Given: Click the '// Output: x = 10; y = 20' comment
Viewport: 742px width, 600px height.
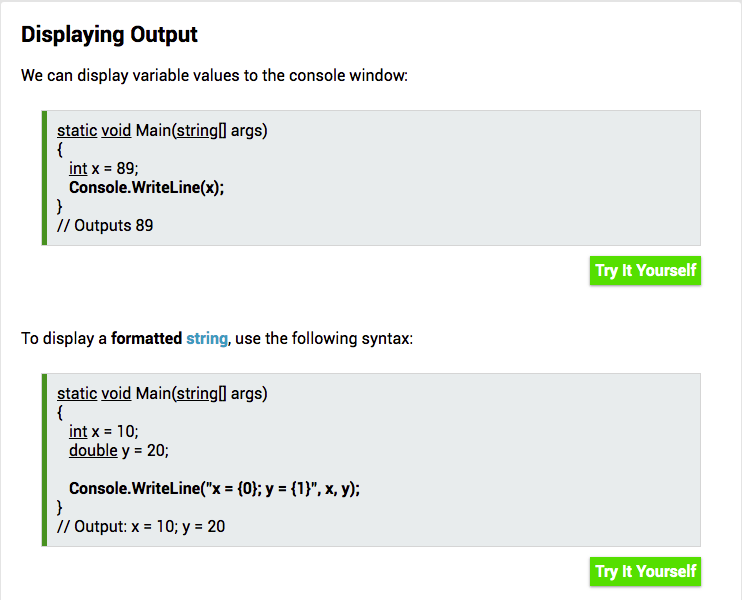Looking at the screenshot, I should (141, 526).
